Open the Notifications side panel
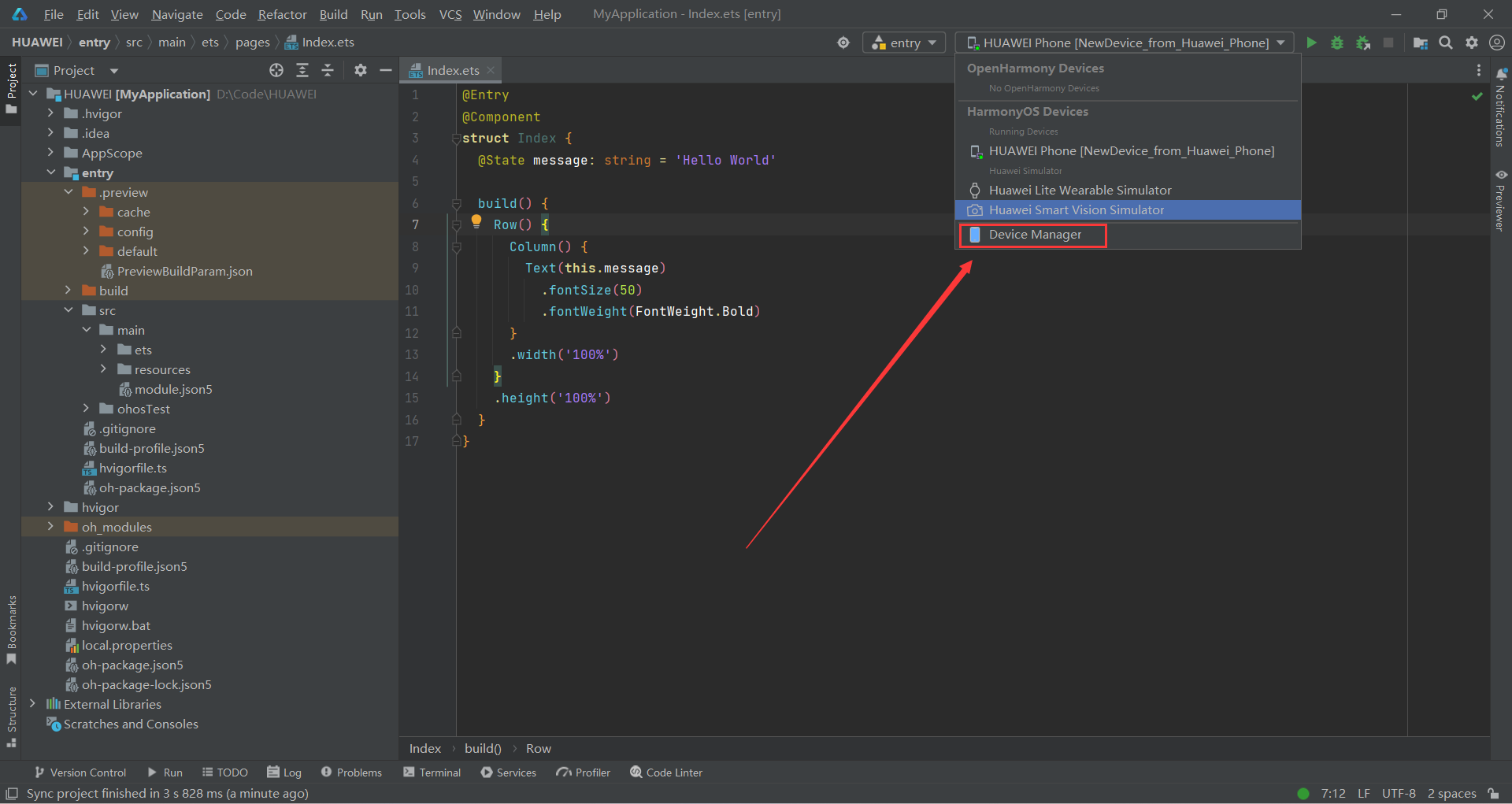Screen dimensions: 1512x804 tap(1501, 108)
